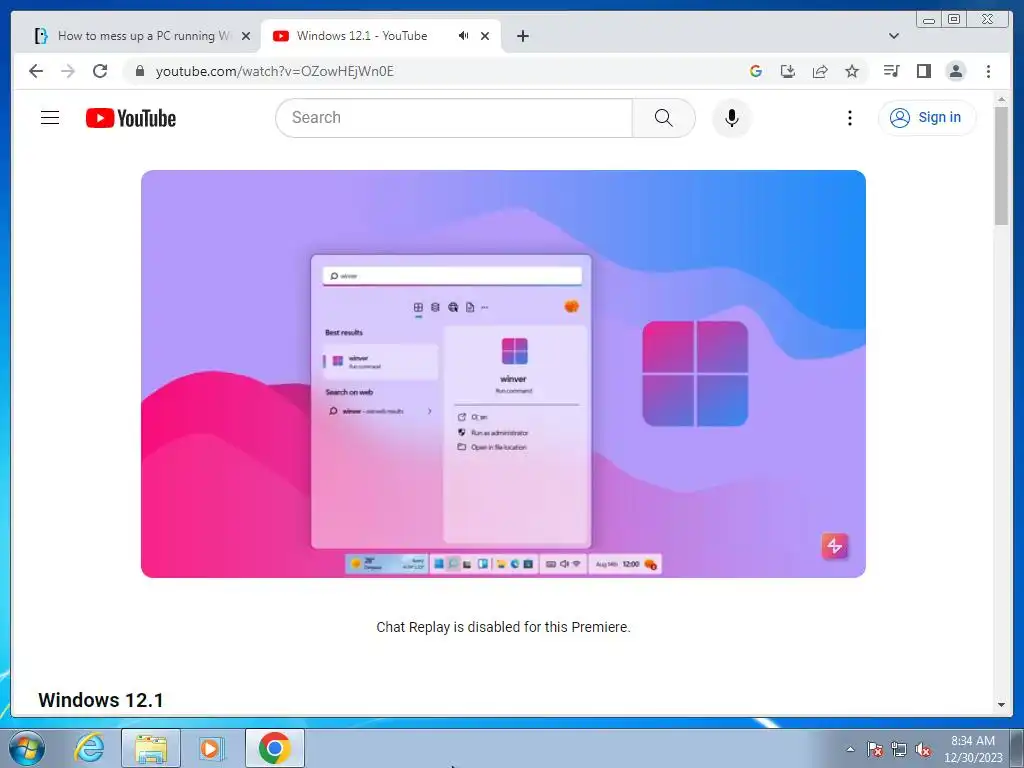Bookmark this page with the star icon
This screenshot has width=1024, height=768.
pos(852,71)
